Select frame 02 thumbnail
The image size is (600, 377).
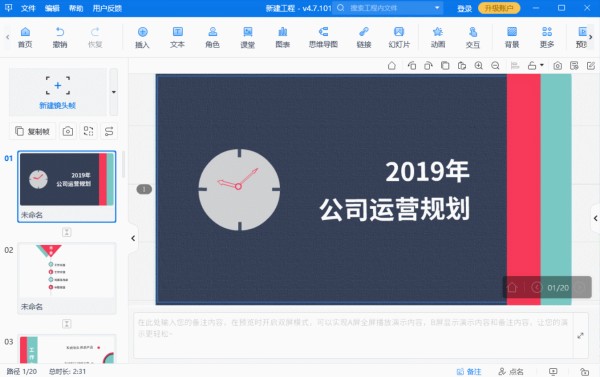[67, 278]
